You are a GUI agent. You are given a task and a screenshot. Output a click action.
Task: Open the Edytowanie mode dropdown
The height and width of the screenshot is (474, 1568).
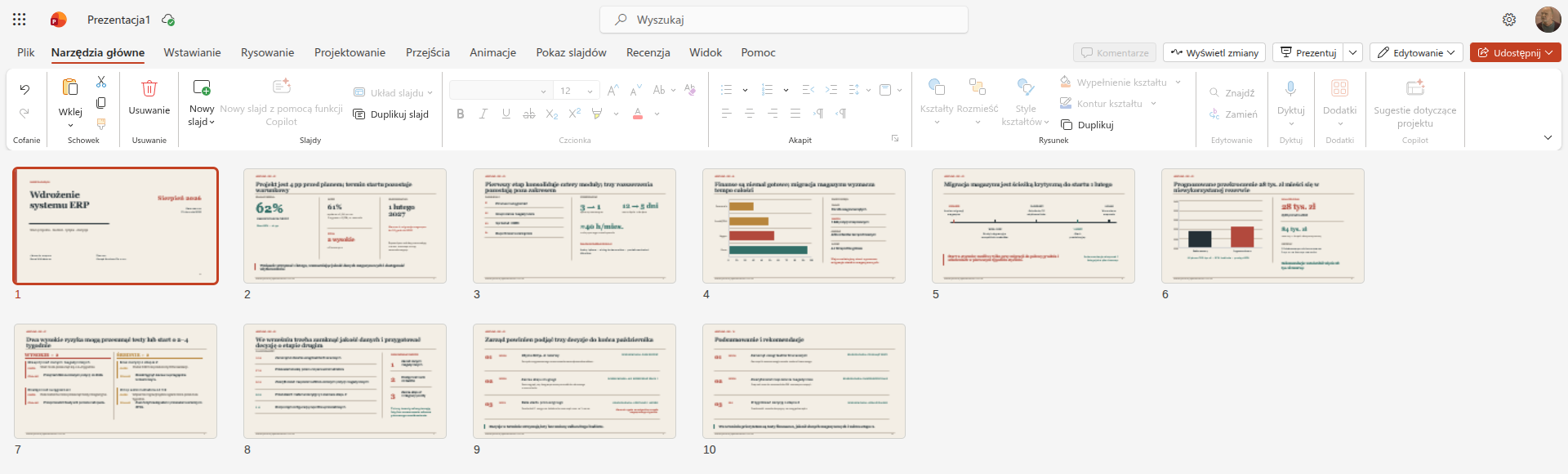pos(1417,52)
